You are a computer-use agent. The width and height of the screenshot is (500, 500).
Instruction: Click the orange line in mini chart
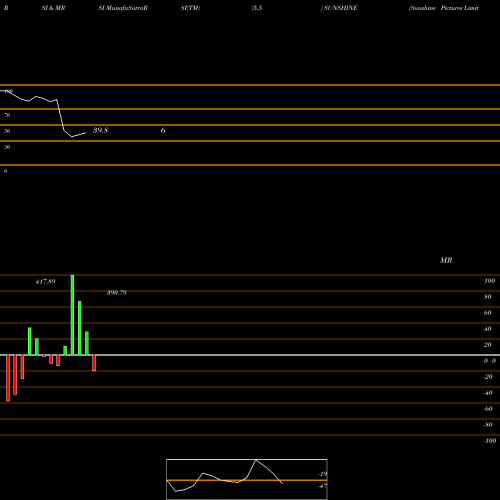point(247,480)
